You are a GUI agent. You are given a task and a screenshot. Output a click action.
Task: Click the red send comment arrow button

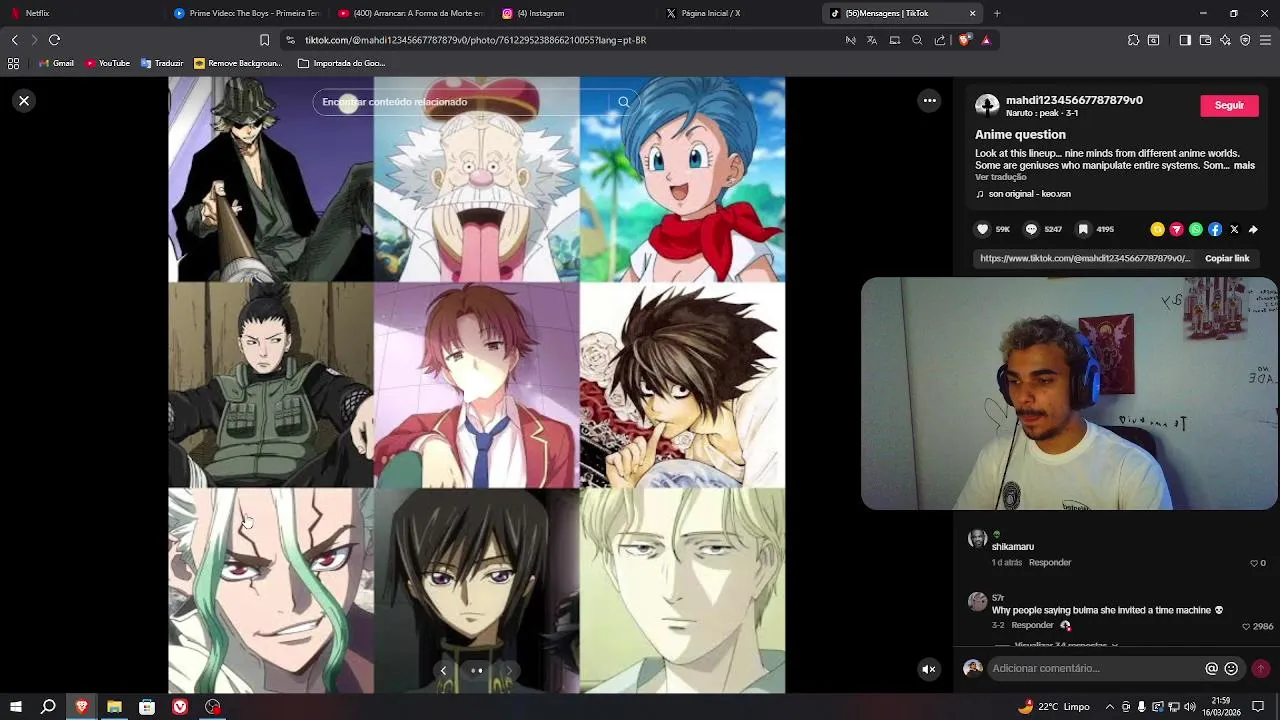point(1260,668)
